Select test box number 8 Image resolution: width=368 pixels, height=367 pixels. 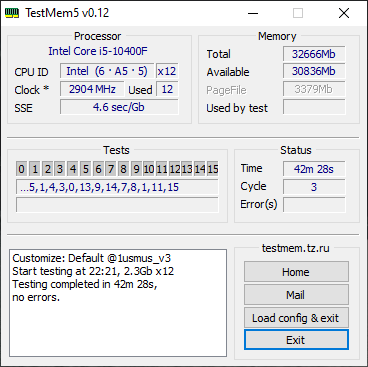pos(123,169)
